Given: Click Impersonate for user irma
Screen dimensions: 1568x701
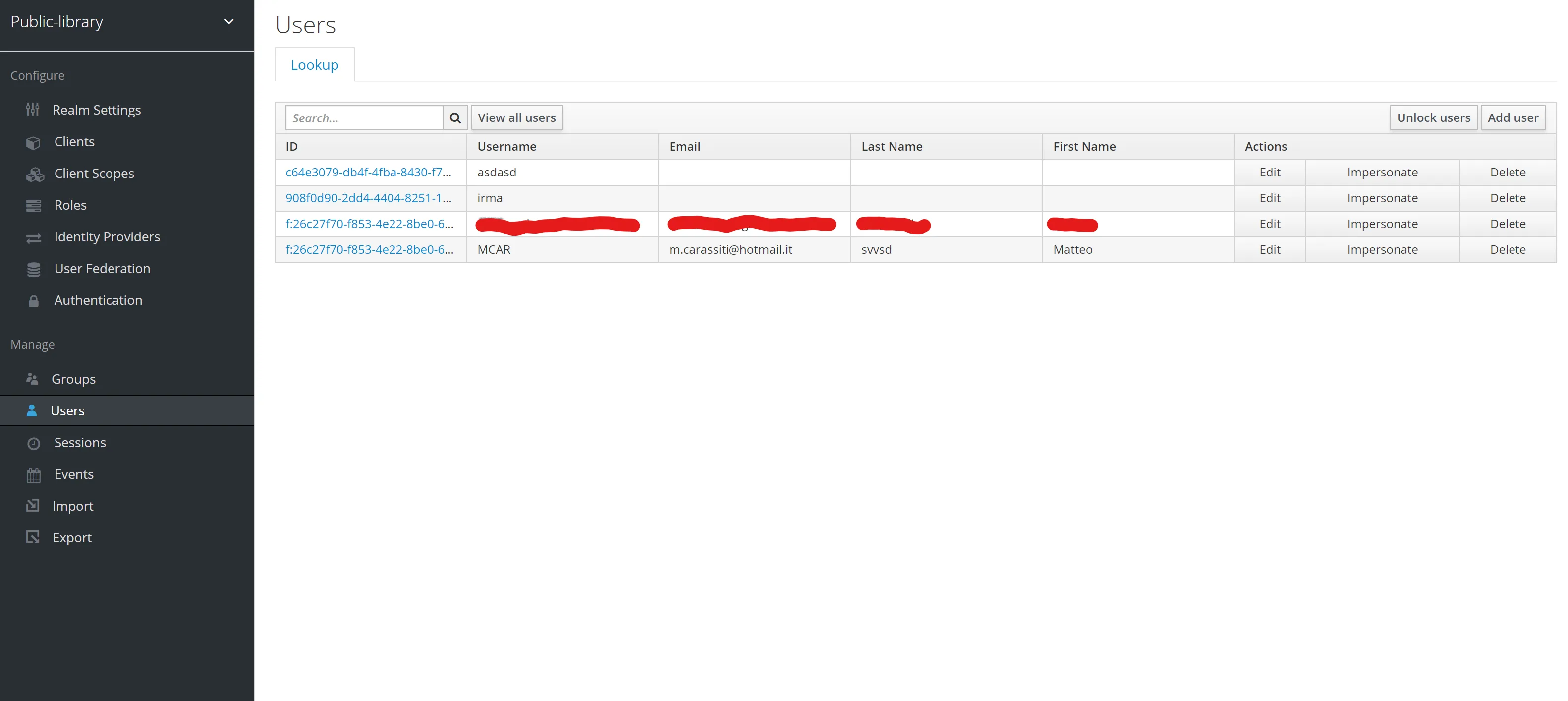Looking at the screenshot, I should coord(1382,198).
